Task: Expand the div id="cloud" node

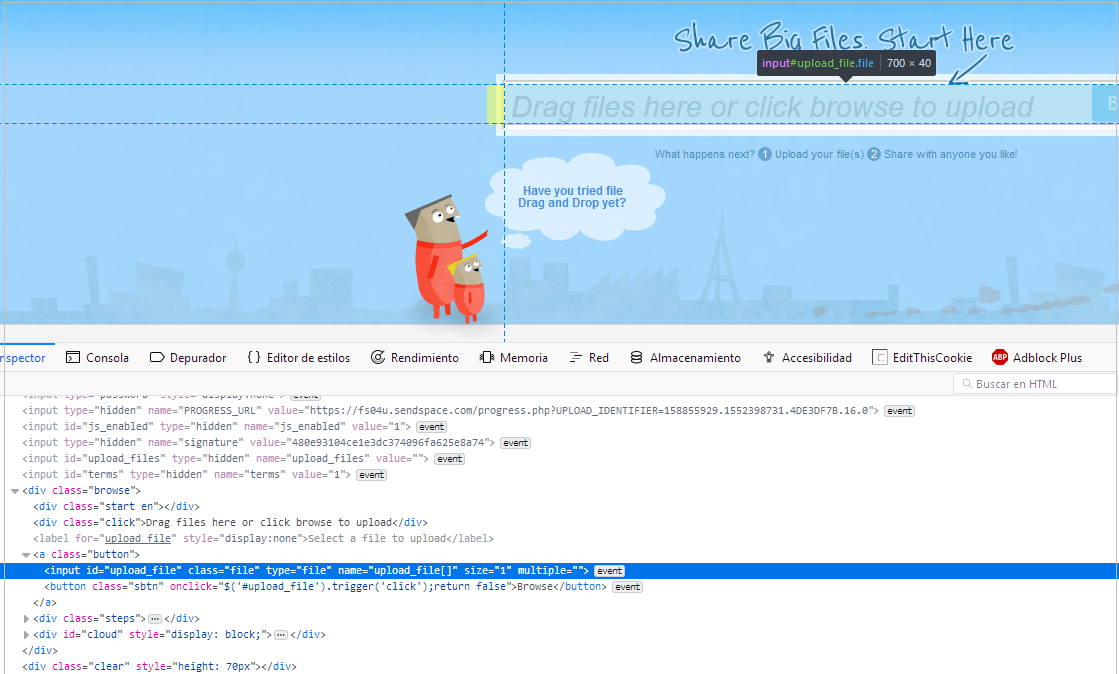Action: point(26,635)
